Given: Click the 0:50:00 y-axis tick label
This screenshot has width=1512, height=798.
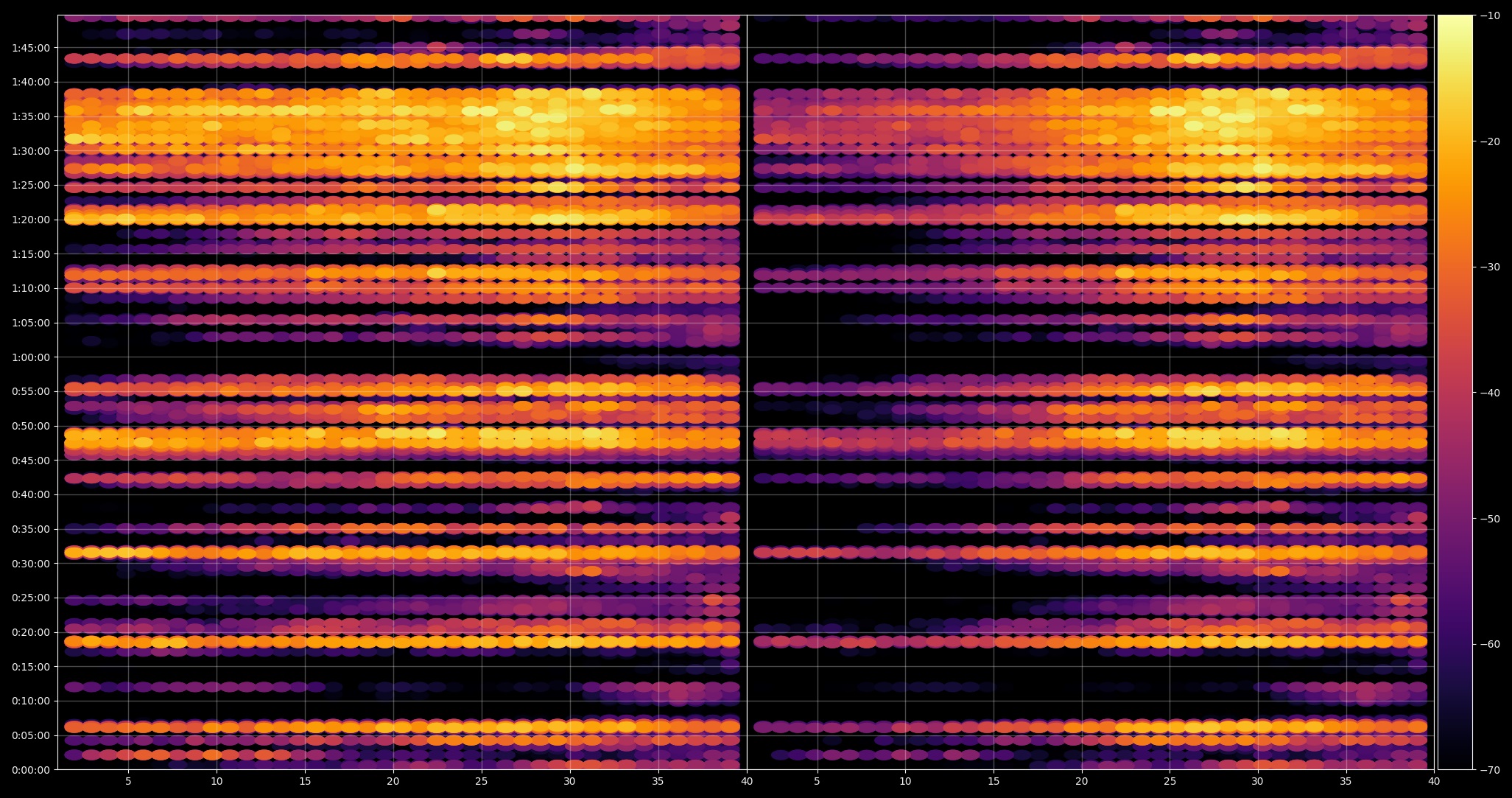Looking at the screenshot, I should (x=31, y=426).
